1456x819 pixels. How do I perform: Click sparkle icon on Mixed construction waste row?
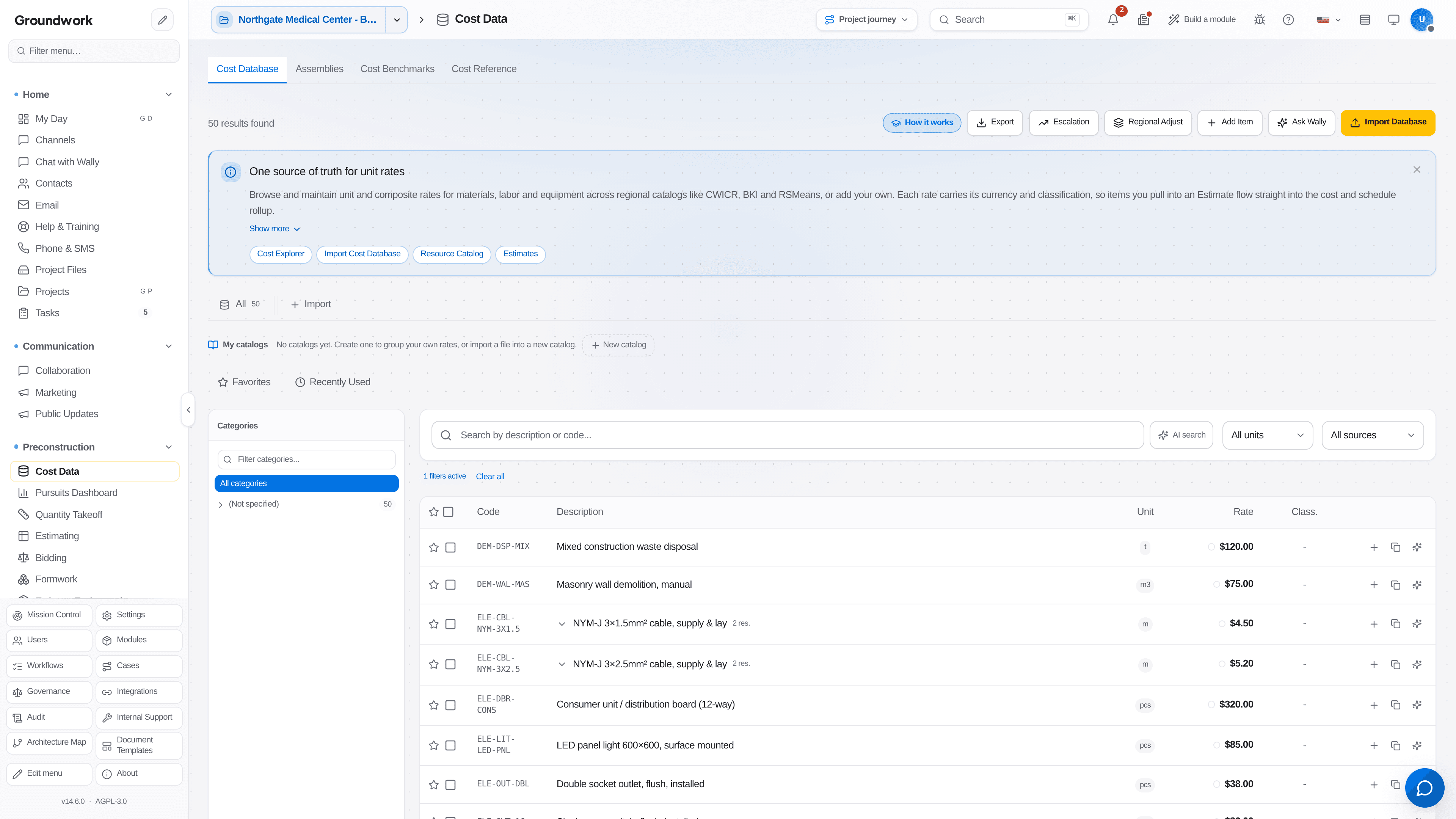[x=1417, y=547]
